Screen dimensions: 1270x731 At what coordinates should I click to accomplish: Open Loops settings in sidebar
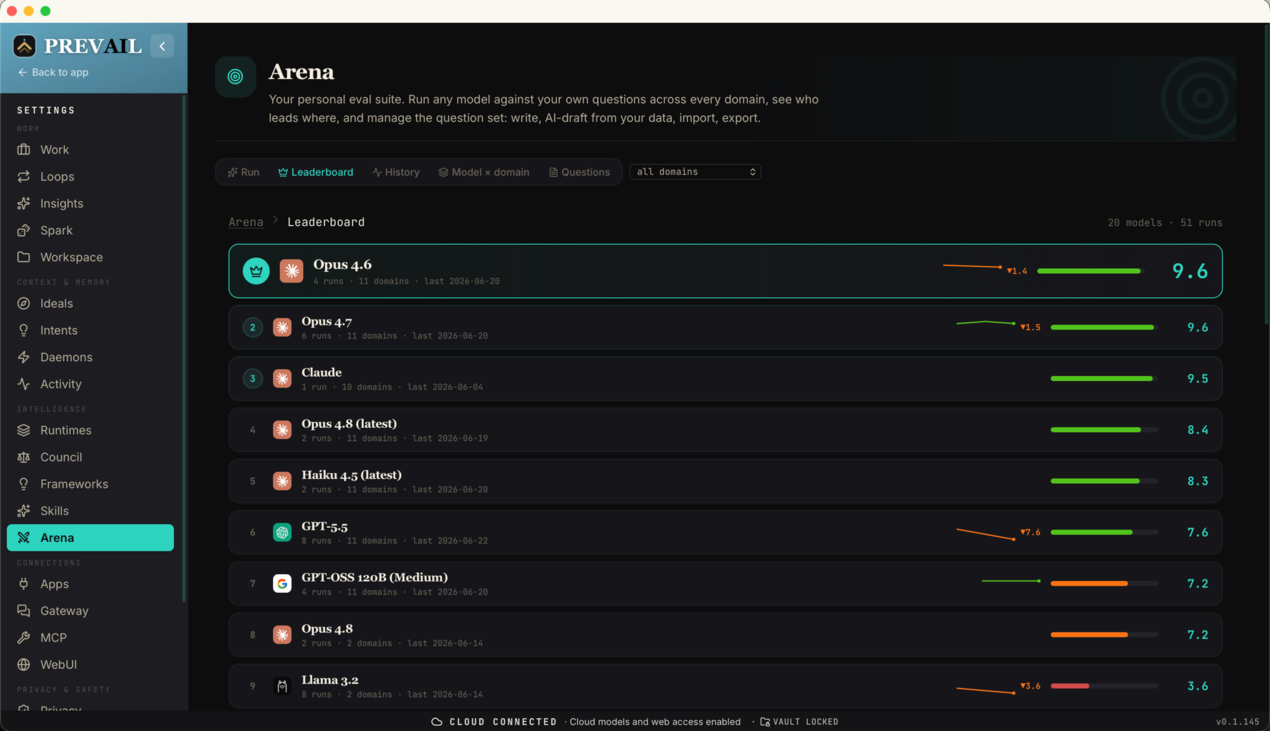point(90,176)
